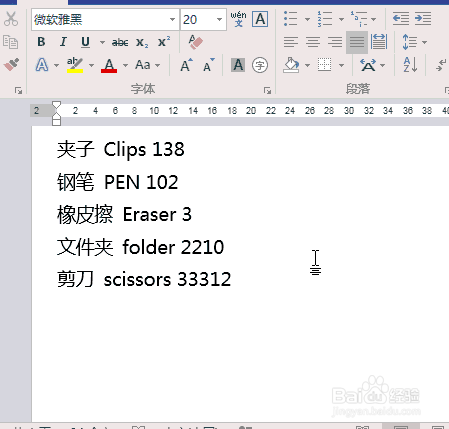Open font color dropdown arrow
Image resolution: width=449 pixels, height=429 pixels.
pyautogui.click(x=125, y=65)
